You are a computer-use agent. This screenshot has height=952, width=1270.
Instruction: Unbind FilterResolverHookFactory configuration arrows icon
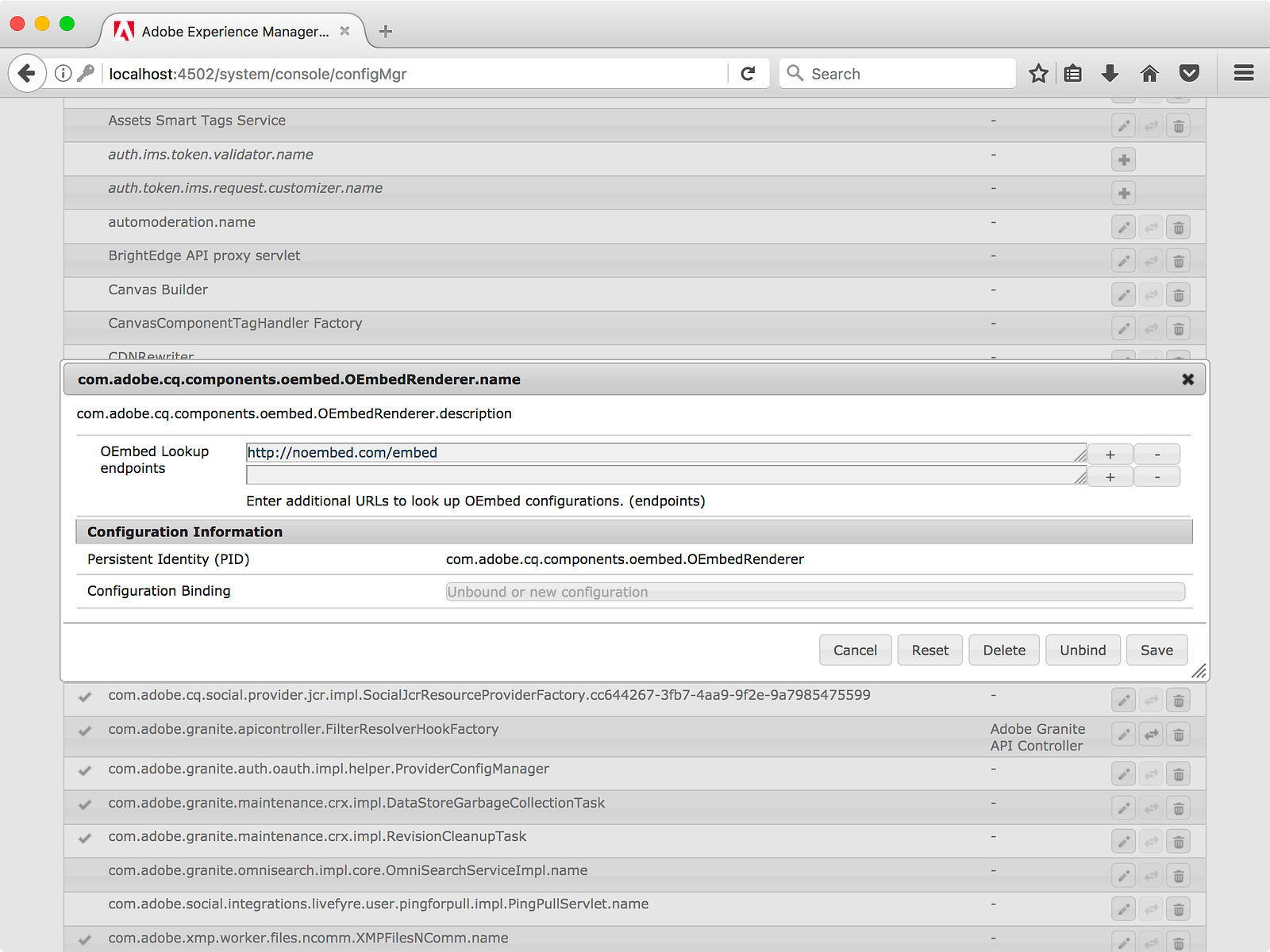click(1152, 735)
